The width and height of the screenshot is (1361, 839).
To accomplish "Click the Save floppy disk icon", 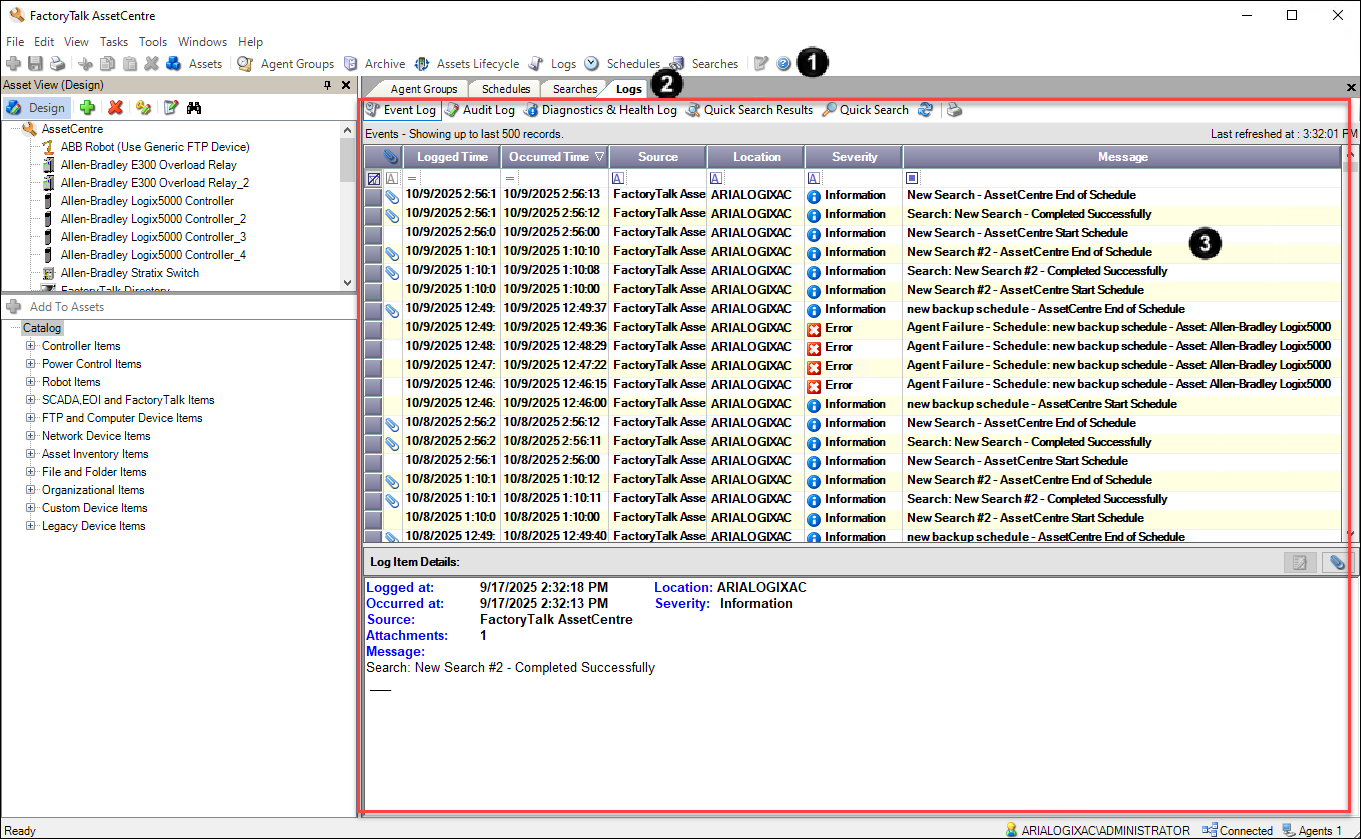I will pos(35,63).
